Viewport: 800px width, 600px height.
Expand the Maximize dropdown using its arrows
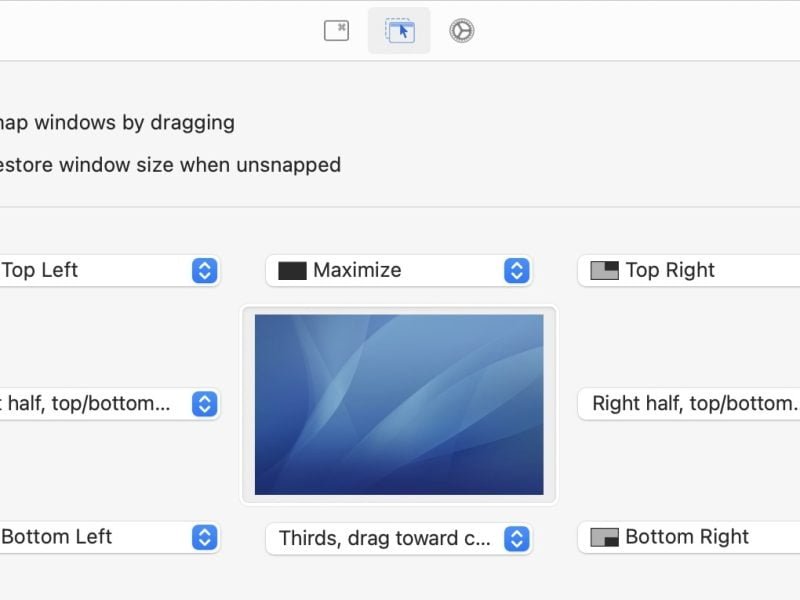click(x=516, y=270)
